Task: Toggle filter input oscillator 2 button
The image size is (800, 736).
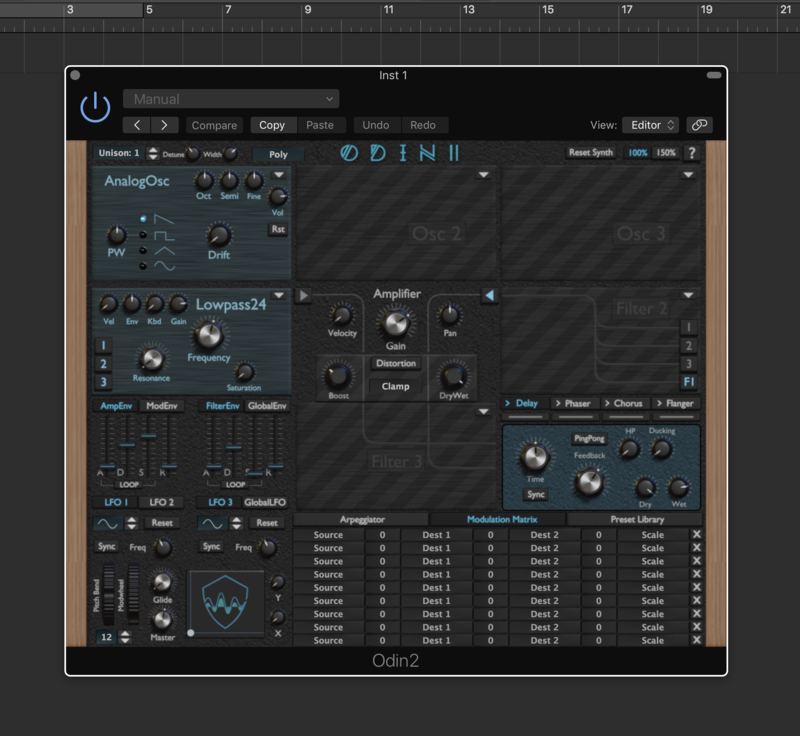Action: coord(103,364)
